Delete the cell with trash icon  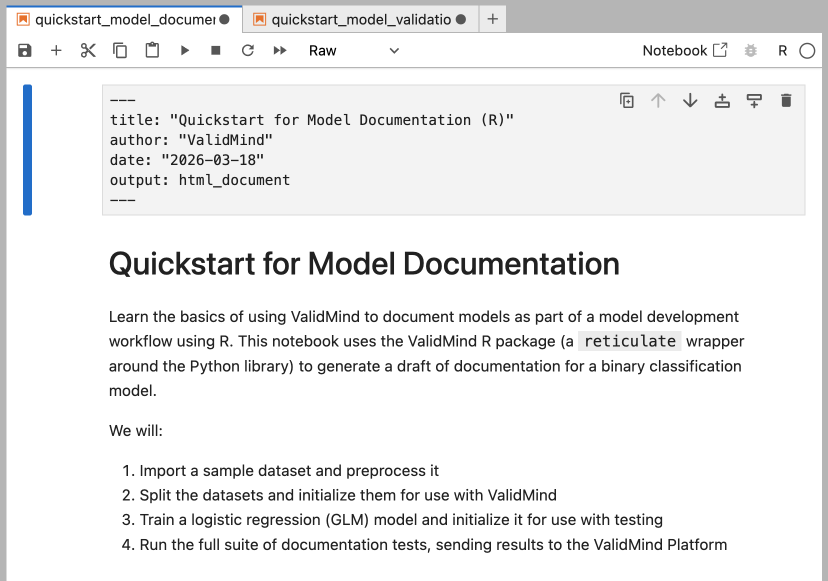786,100
